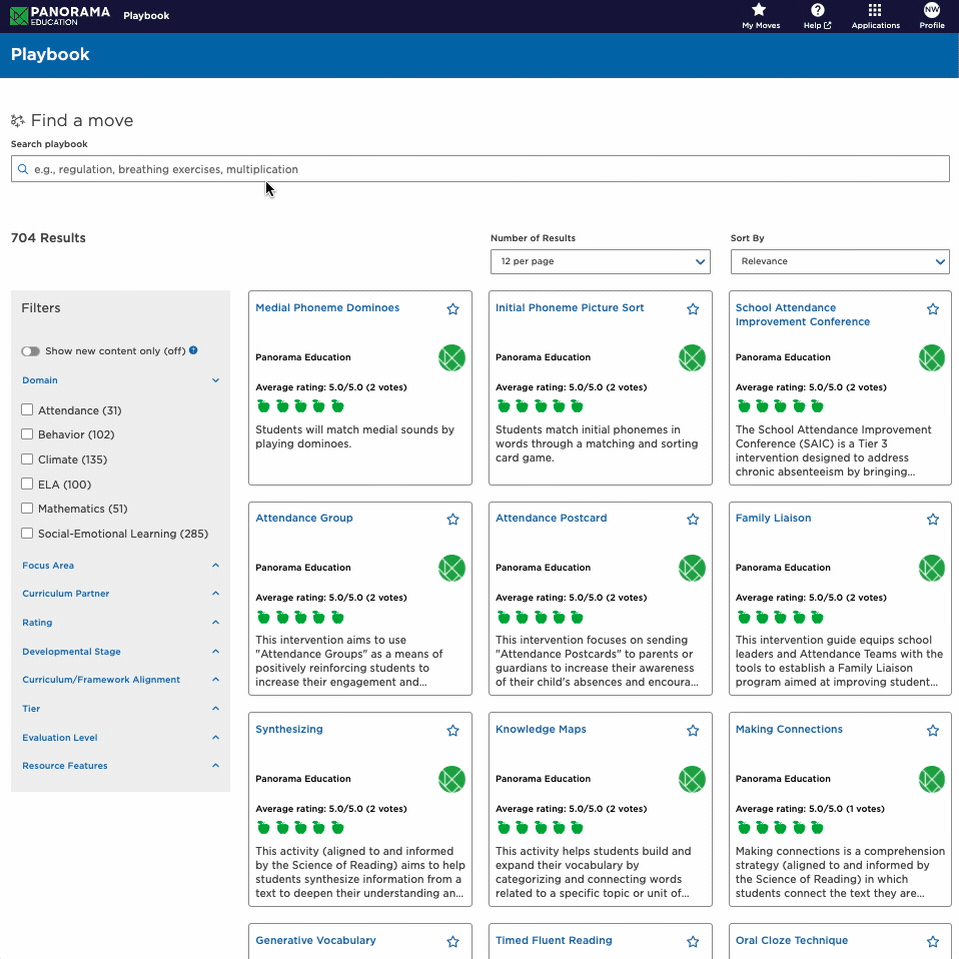Click the Search playbook input field
This screenshot has width=959, height=959.
480,169
